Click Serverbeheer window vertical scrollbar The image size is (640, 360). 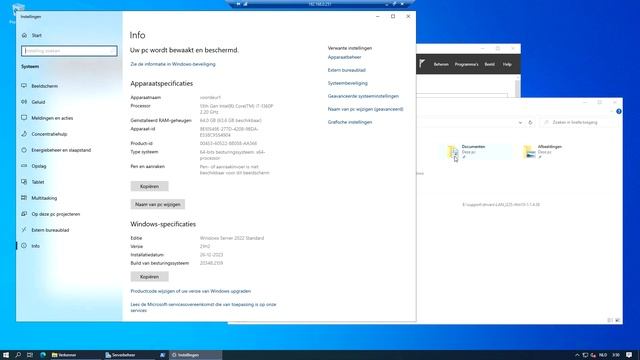[x=518, y=87]
